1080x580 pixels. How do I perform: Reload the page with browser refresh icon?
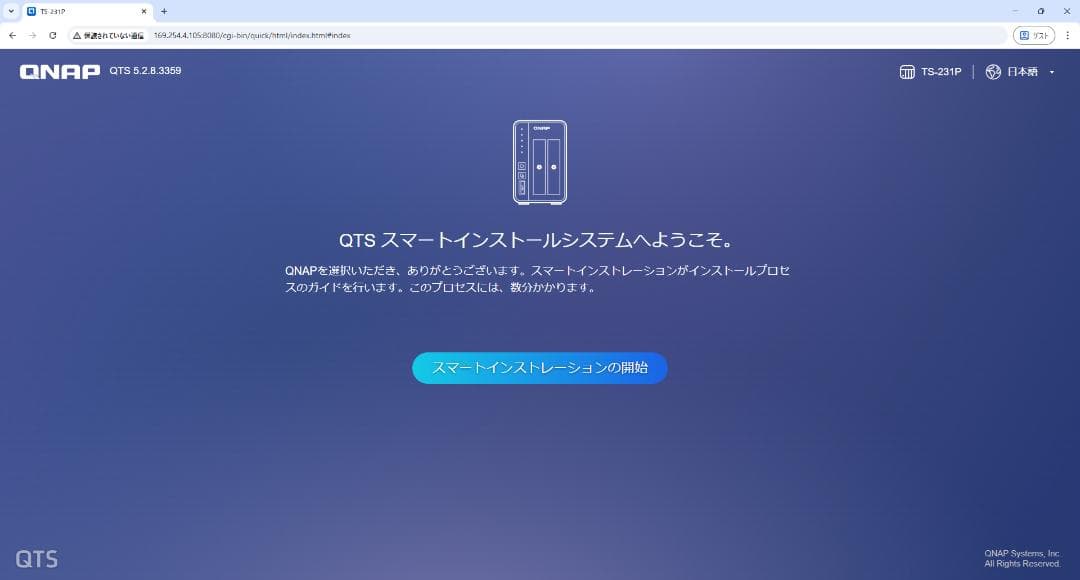[53, 35]
